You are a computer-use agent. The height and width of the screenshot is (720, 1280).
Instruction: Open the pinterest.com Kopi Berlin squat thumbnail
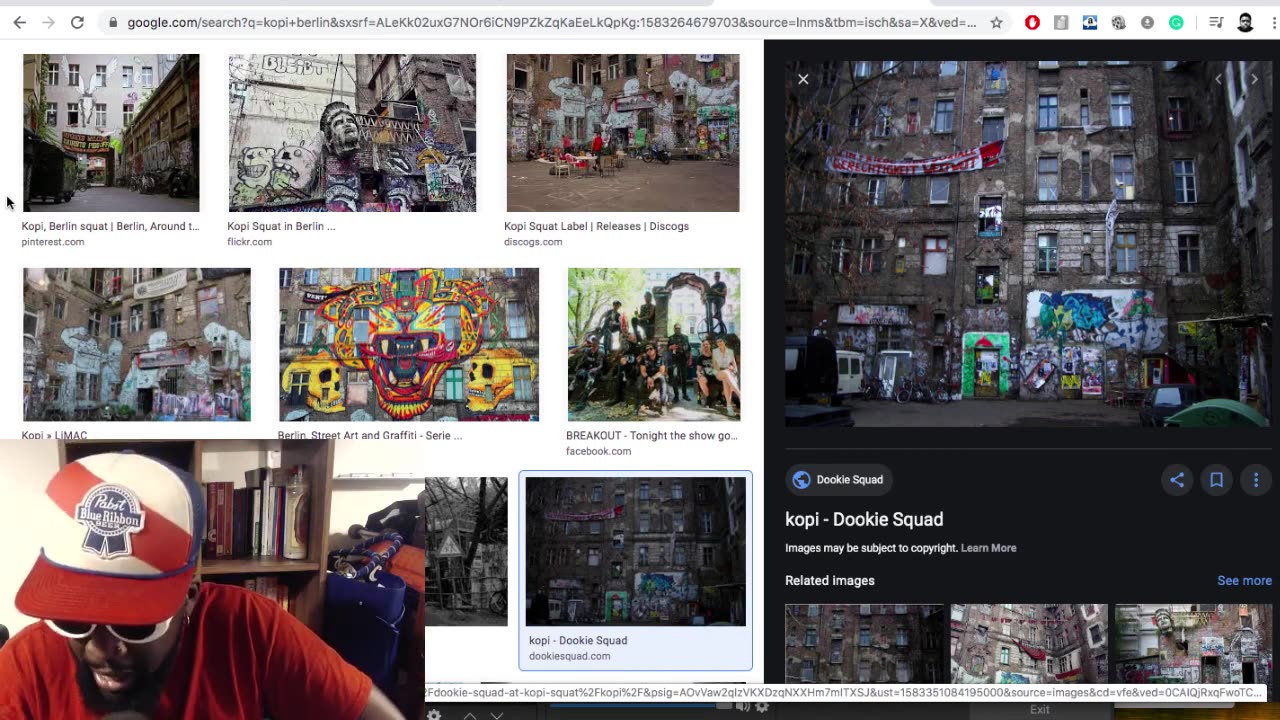[111, 133]
